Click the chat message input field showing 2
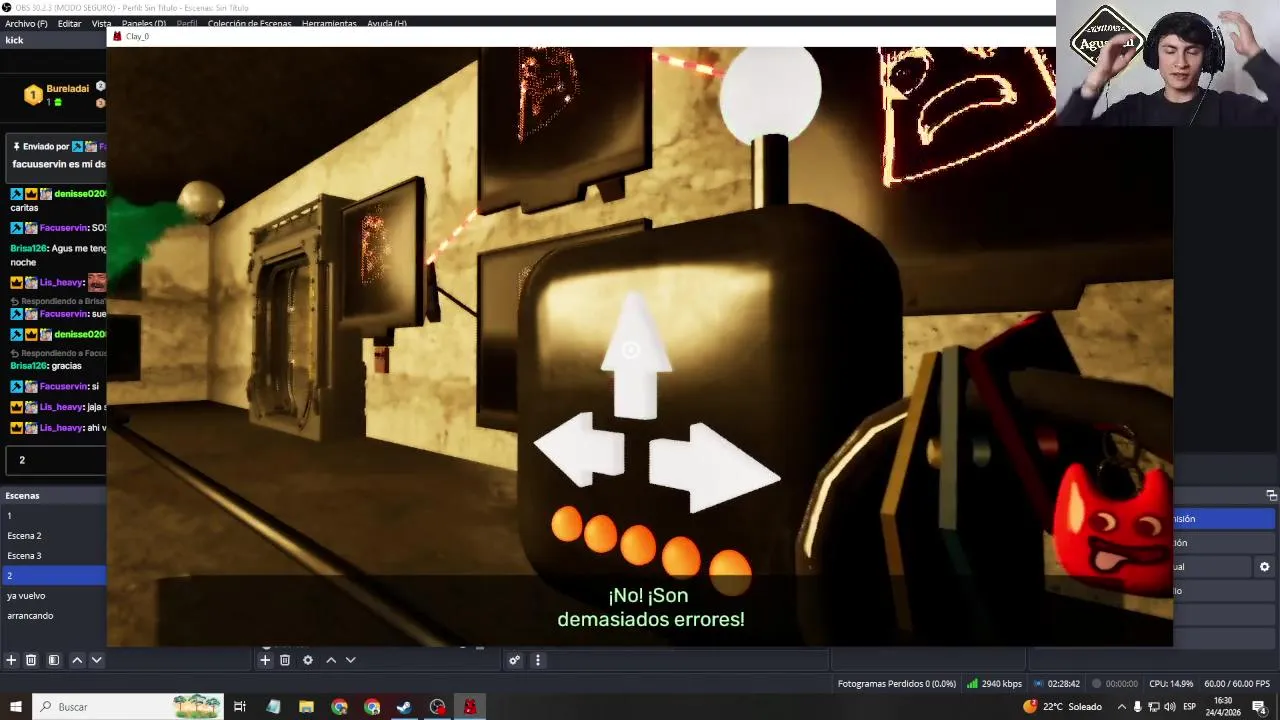Screen dimensions: 1280x720 pyautogui.click(x=55, y=460)
